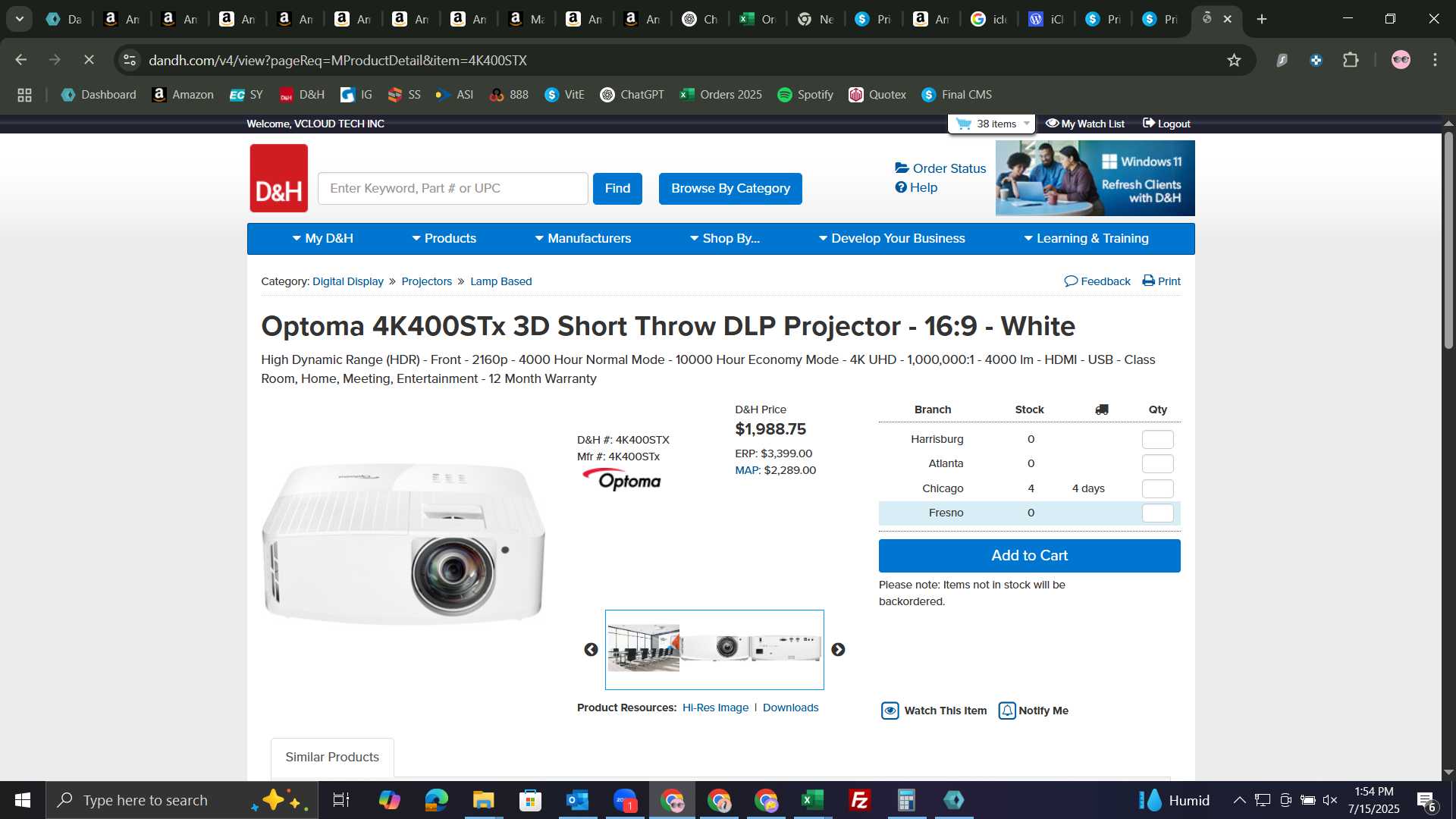Image resolution: width=1456 pixels, height=819 pixels.
Task: Open File Explorer from the taskbar
Action: [483, 800]
